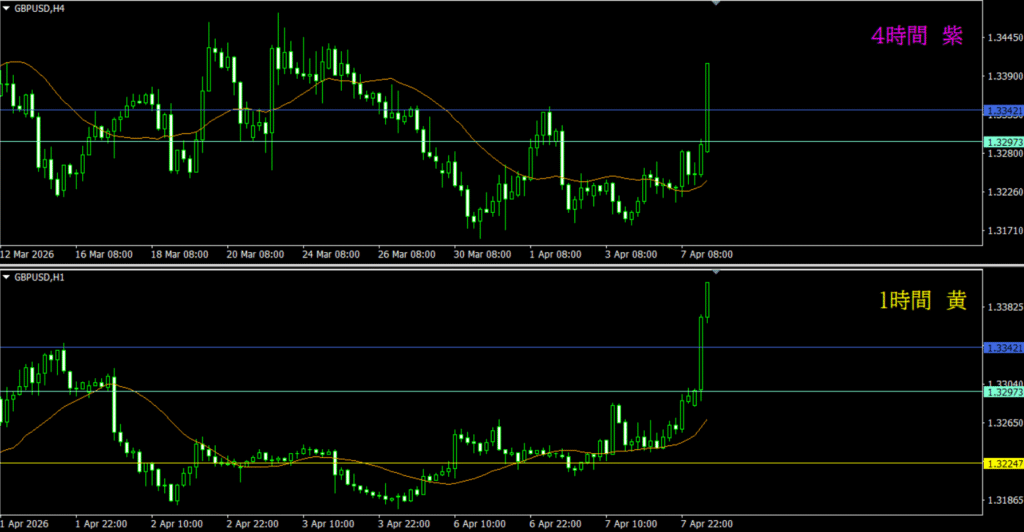Select the yellow 1.32247 price tag
Screen dimensions: 1024x532
point(1003,463)
